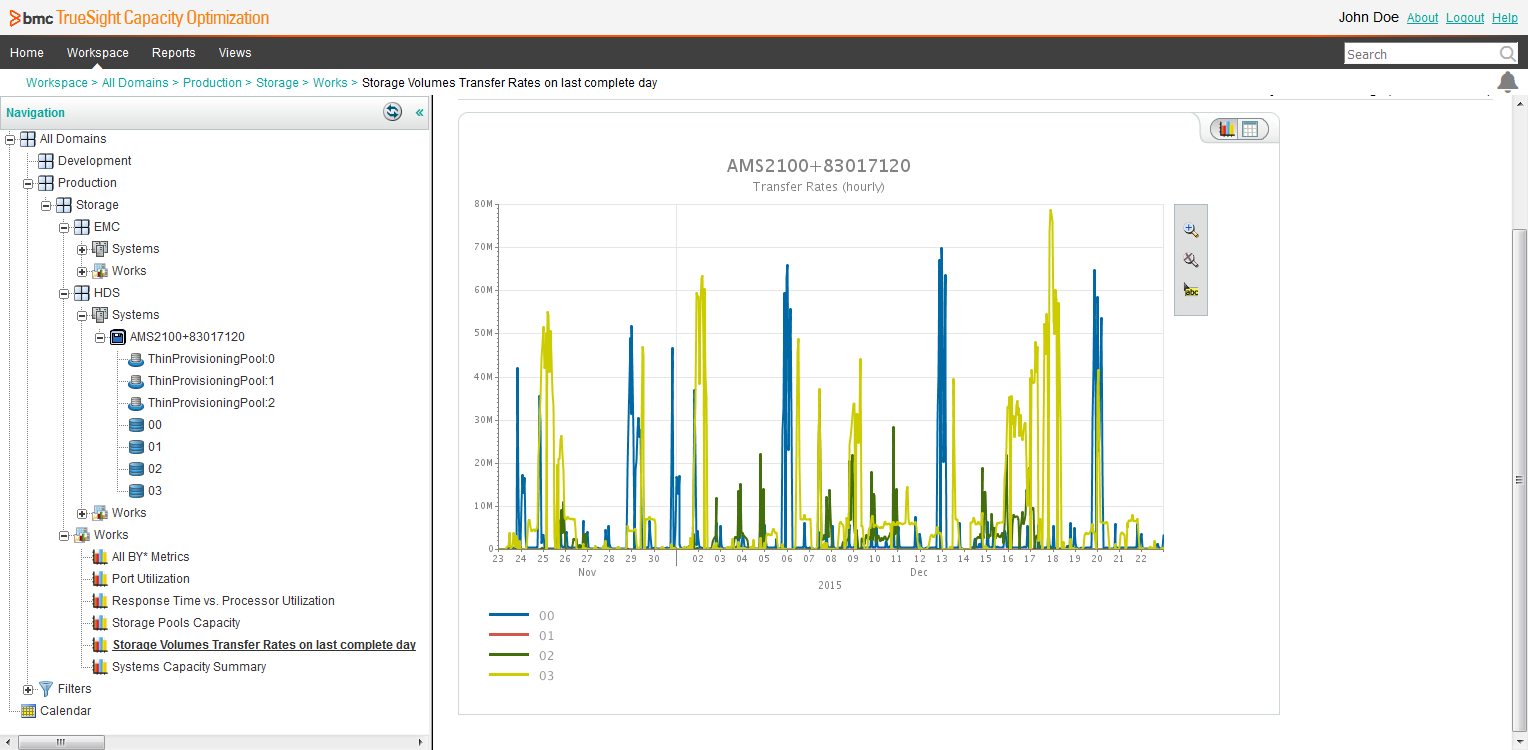This screenshot has width=1528, height=750.
Task: Open Response Time vs. Processor Utilization
Action: tap(223, 601)
